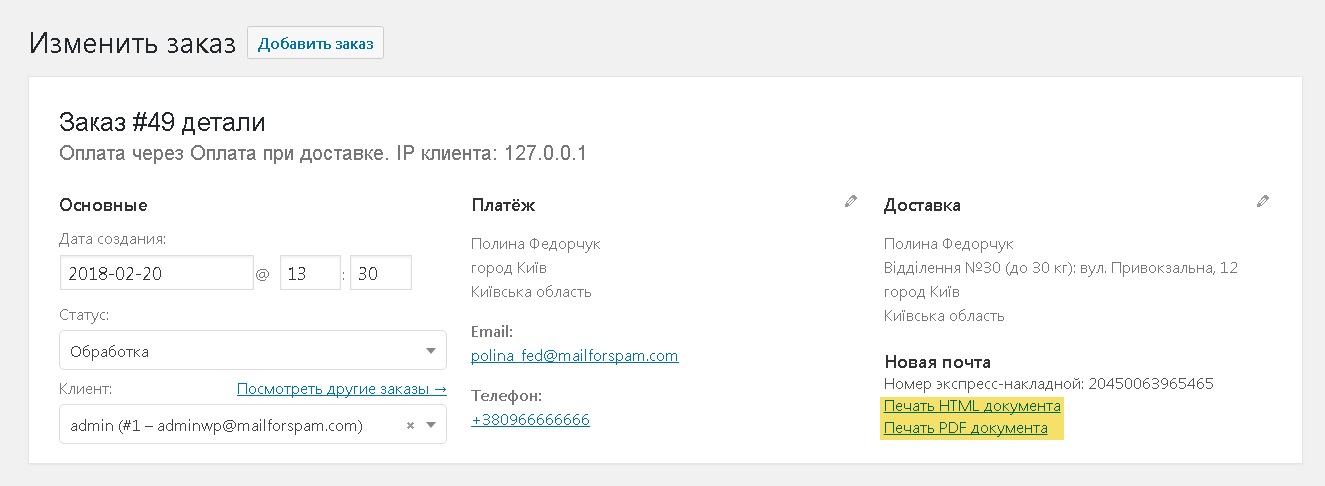The image size is (1325, 486).
Task: Click the express waybill number 20450063965465
Action: coord(1151,384)
